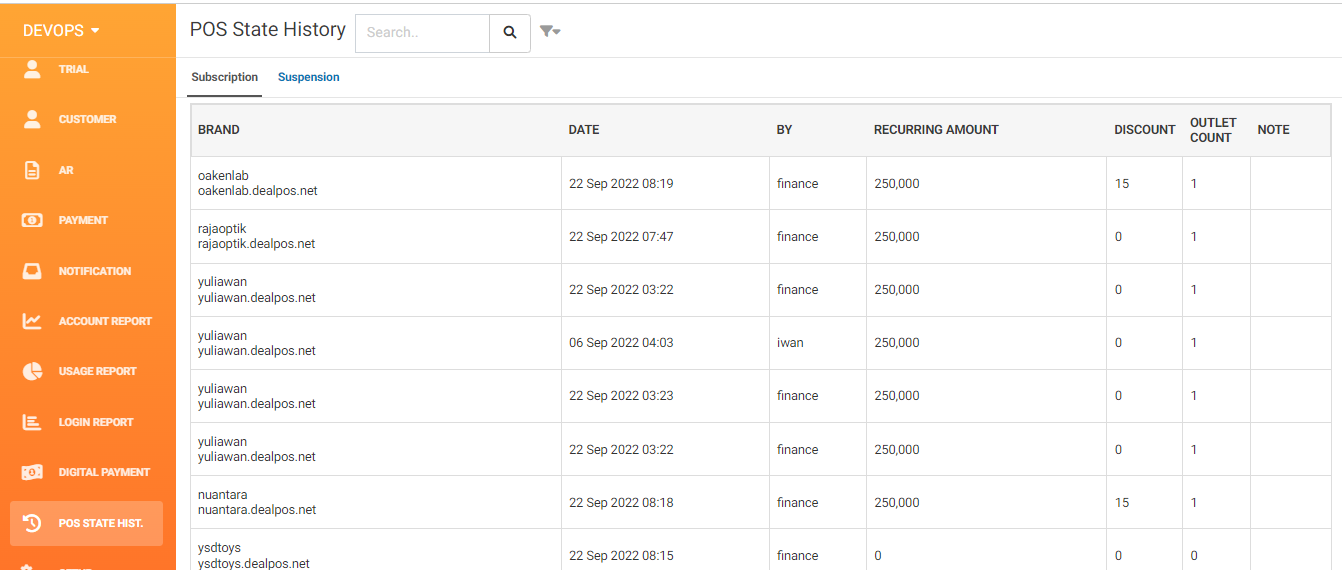This screenshot has width=1342, height=570.
Task: Open outlet count link for oakenlab
Action: (x=1194, y=184)
